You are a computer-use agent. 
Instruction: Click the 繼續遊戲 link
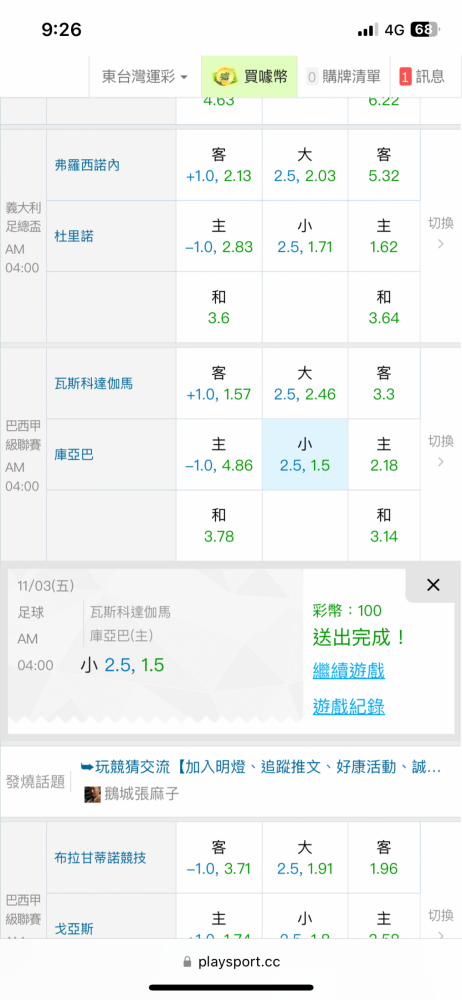tap(348, 671)
